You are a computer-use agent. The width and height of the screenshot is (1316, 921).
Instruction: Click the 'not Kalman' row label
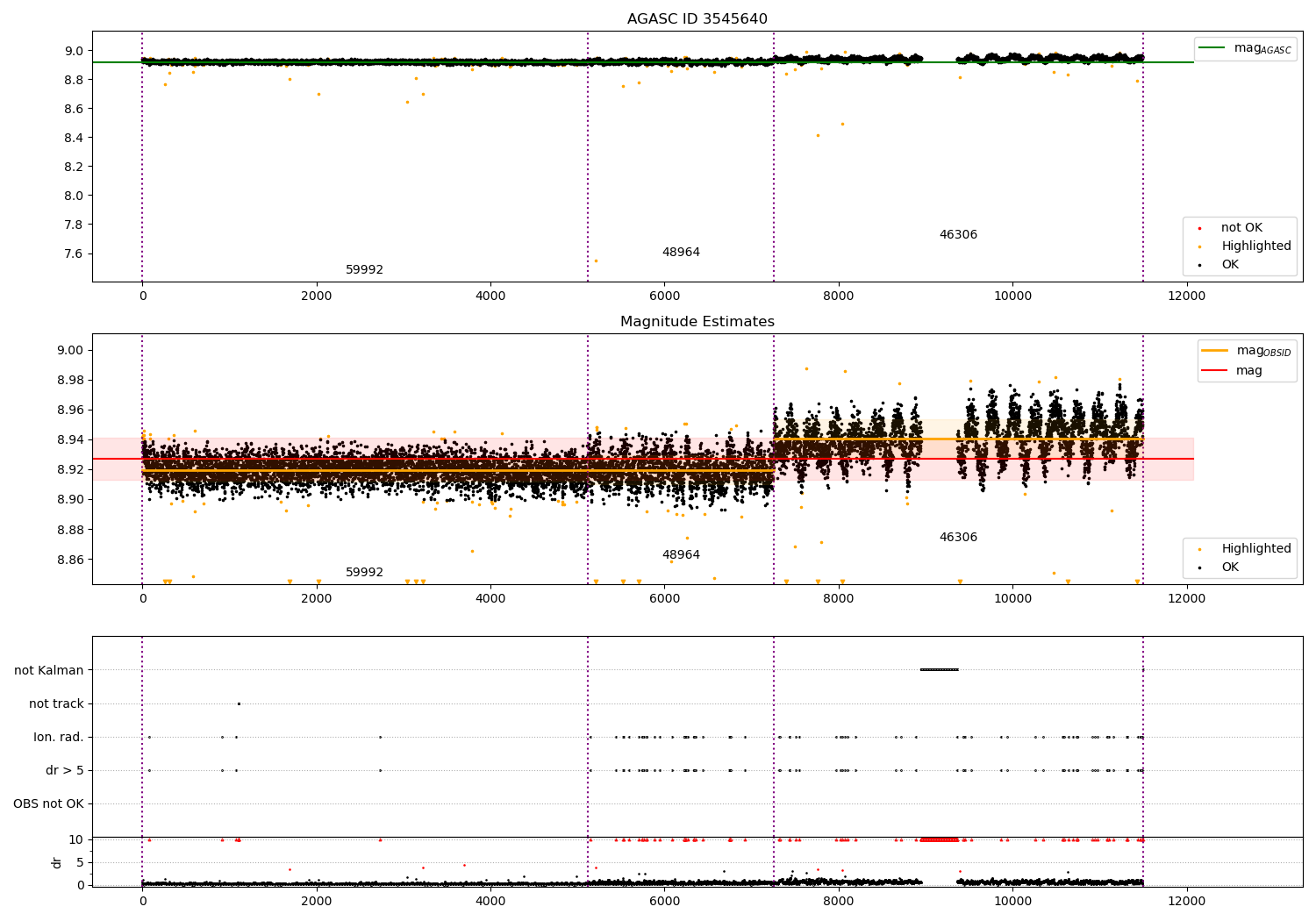tap(49, 671)
